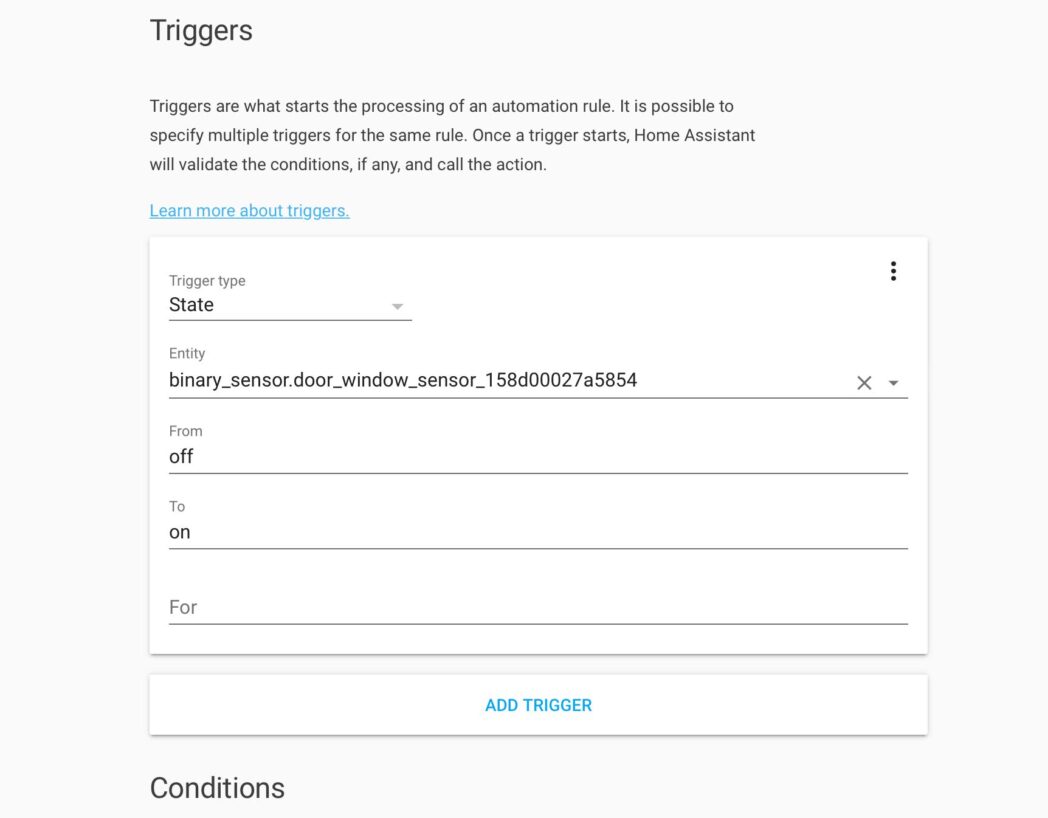The width and height of the screenshot is (1048, 818).
Task: Click the entity picker dropdown arrow
Action: tap(893, 382)
